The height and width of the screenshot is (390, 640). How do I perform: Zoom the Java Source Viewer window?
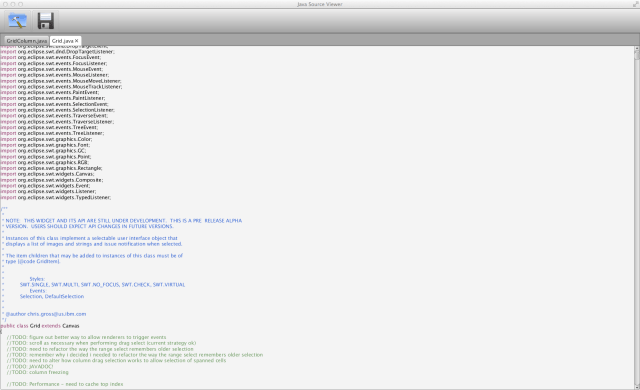(21, 4)
